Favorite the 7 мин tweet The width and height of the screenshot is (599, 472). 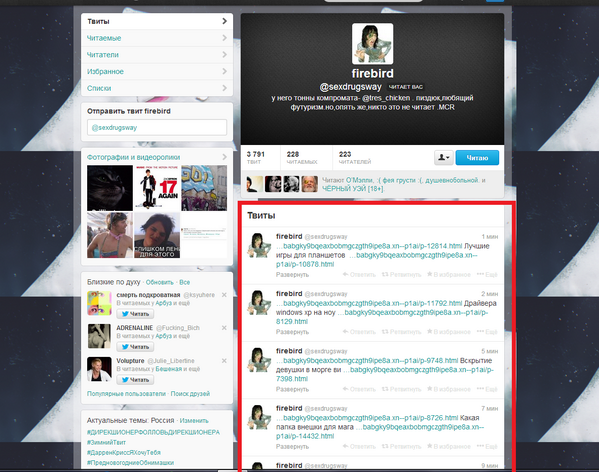click(x=449, y=446)
